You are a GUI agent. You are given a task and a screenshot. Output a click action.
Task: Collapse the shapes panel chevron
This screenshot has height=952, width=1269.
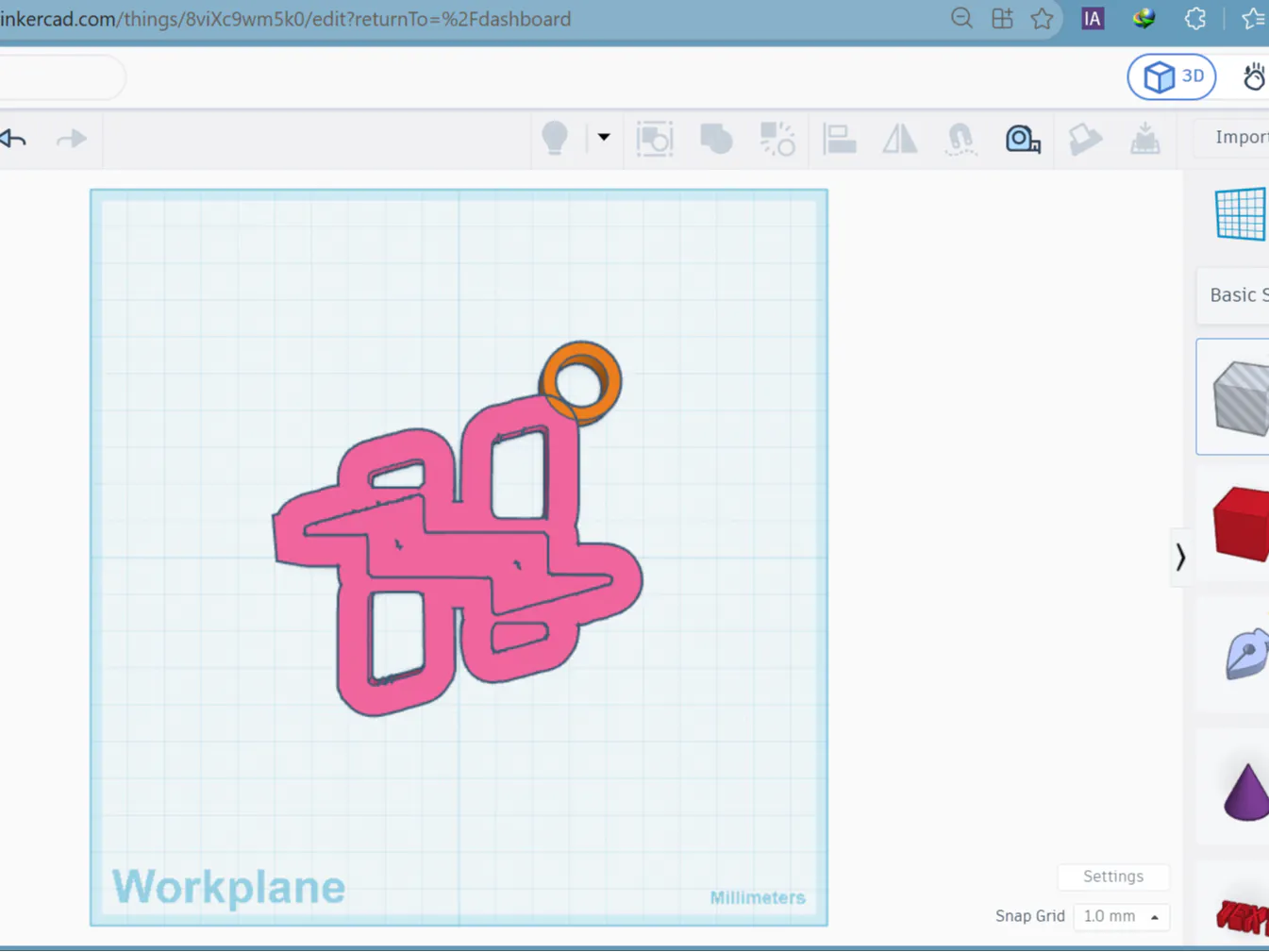1180,558
